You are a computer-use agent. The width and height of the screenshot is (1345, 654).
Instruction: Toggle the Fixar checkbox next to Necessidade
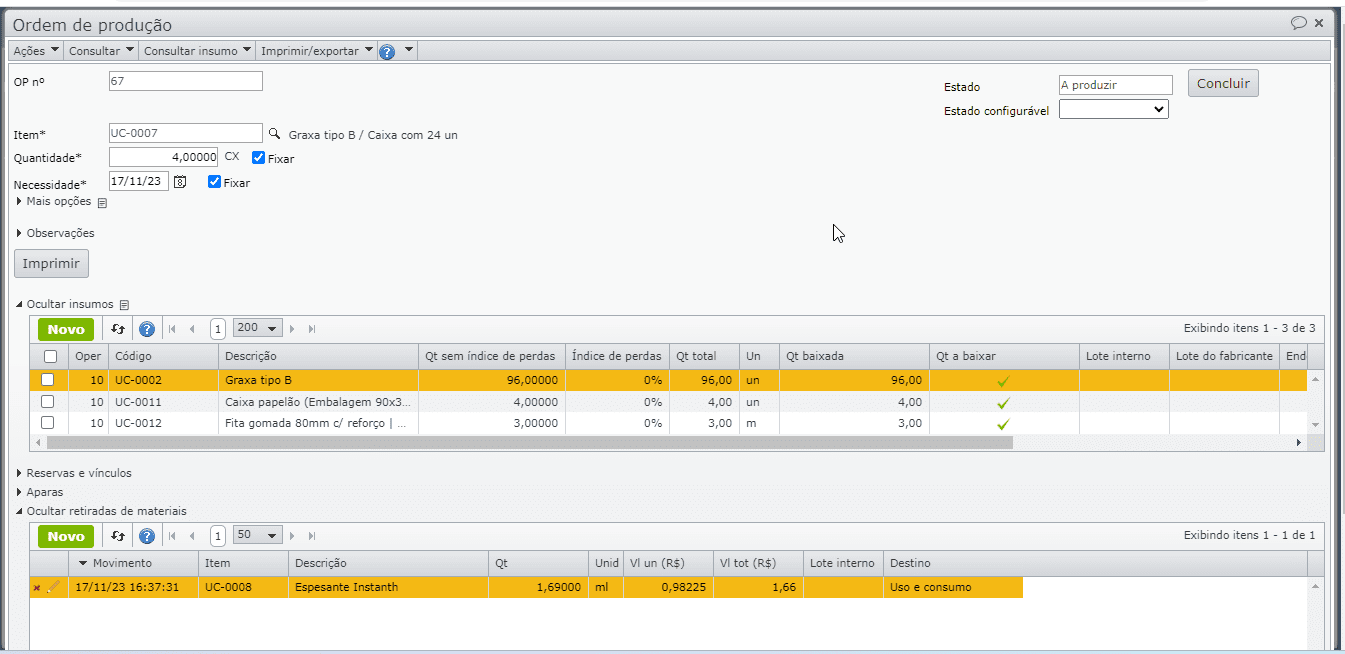214,182
